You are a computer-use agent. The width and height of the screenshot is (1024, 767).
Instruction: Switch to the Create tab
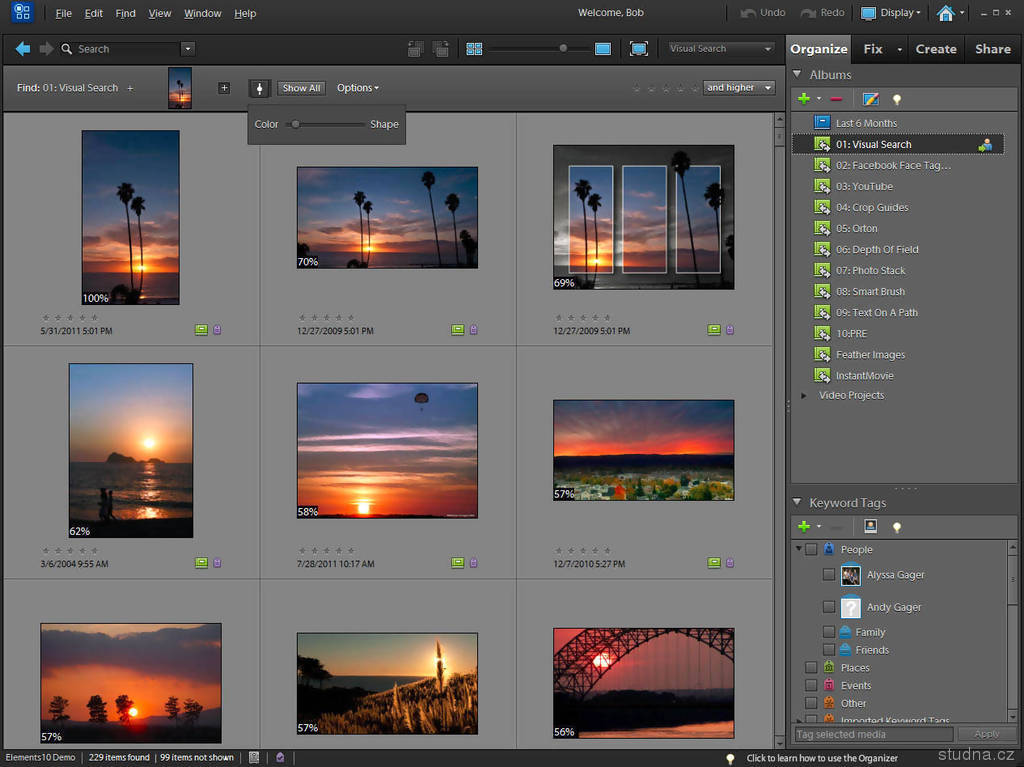pyautogui.click(x=935, y=48)
